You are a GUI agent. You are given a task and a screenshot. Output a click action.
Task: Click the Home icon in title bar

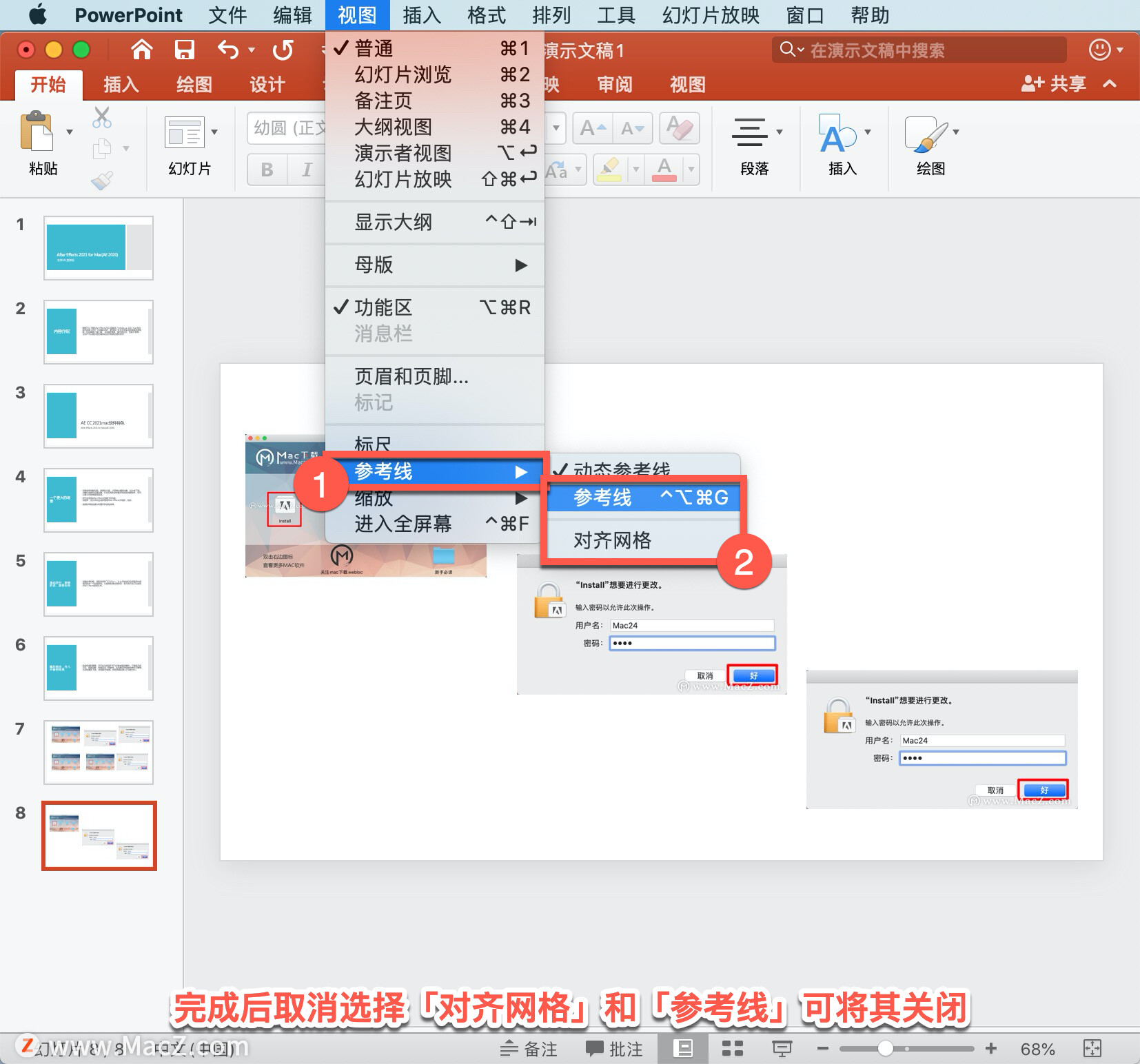click(141, 50)
